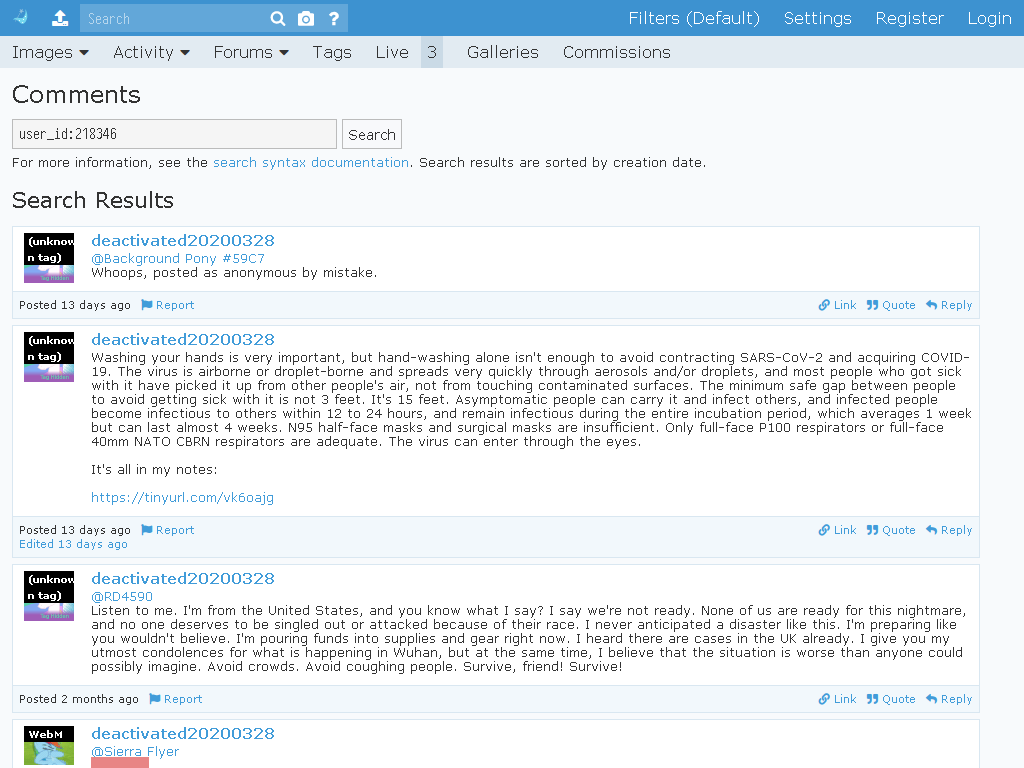This screenshot has height=768, width=1024.
Task: Open the search syntax documentation link
Action: pos(311,163)
